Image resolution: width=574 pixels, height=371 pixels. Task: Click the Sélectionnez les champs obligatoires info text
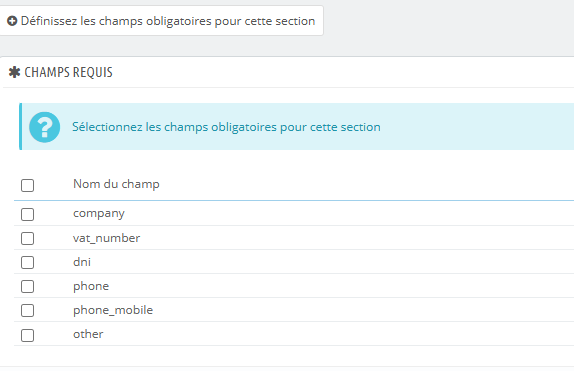pyautogui.click(x=226, y=127)
